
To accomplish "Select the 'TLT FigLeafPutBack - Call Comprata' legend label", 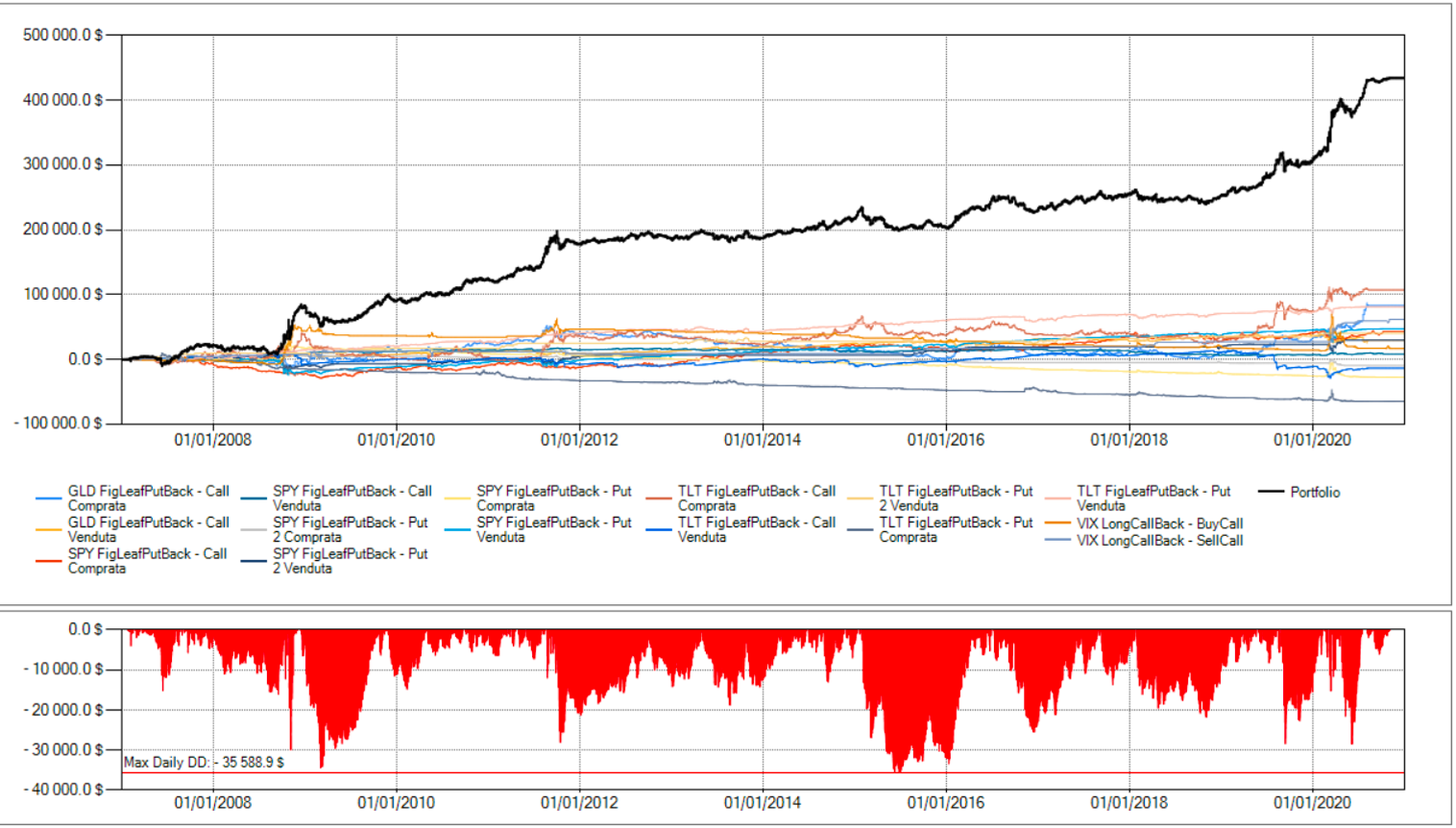I will pos(757,499).
